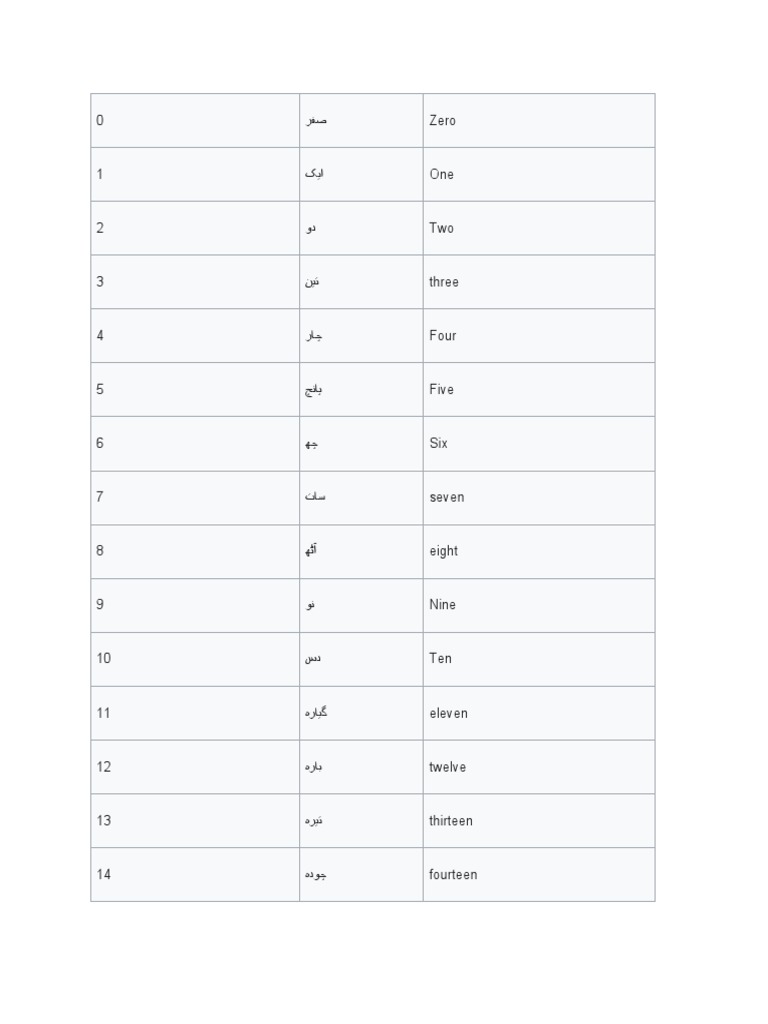Screen dimensions: 768x1024
Task: Click the numeral 14 in the last row
Action: (x=104, y=875)
